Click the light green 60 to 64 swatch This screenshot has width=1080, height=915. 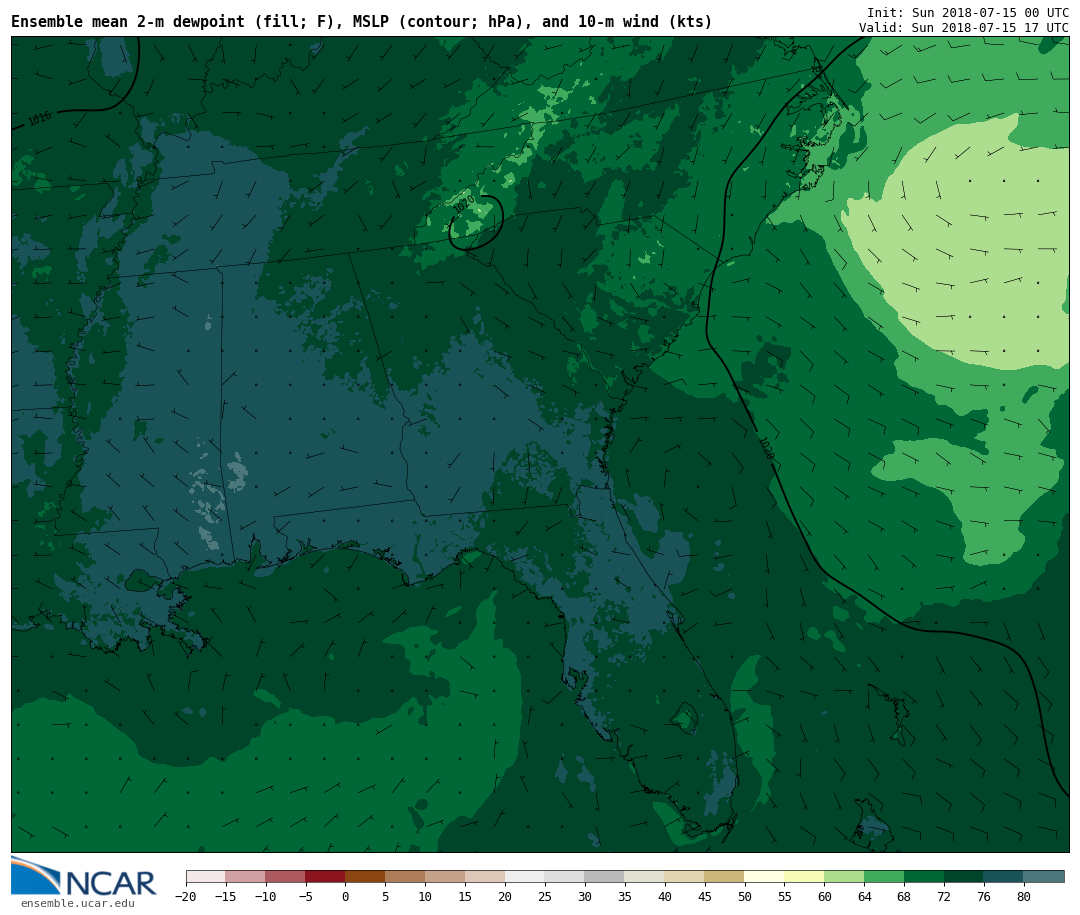[844, 876]
